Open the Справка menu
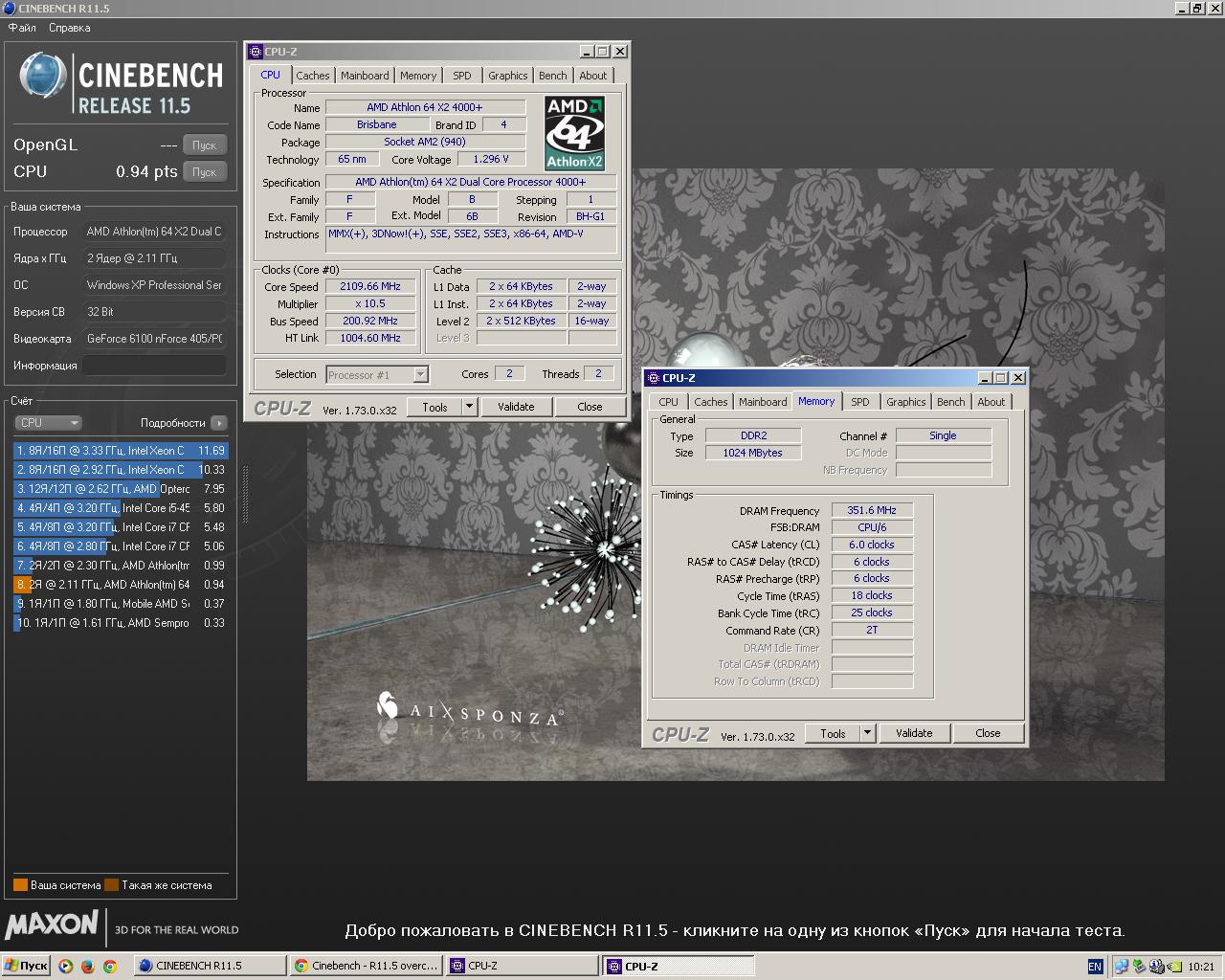Viewport: 1225px width, 980px height. [69, 28]
